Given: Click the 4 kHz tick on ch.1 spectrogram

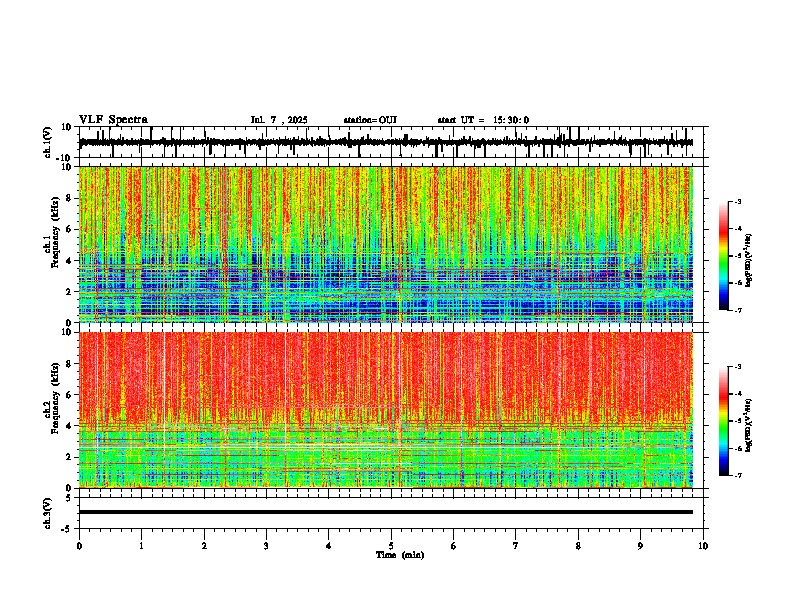Looking at the screenshot, I should point(70,261).
